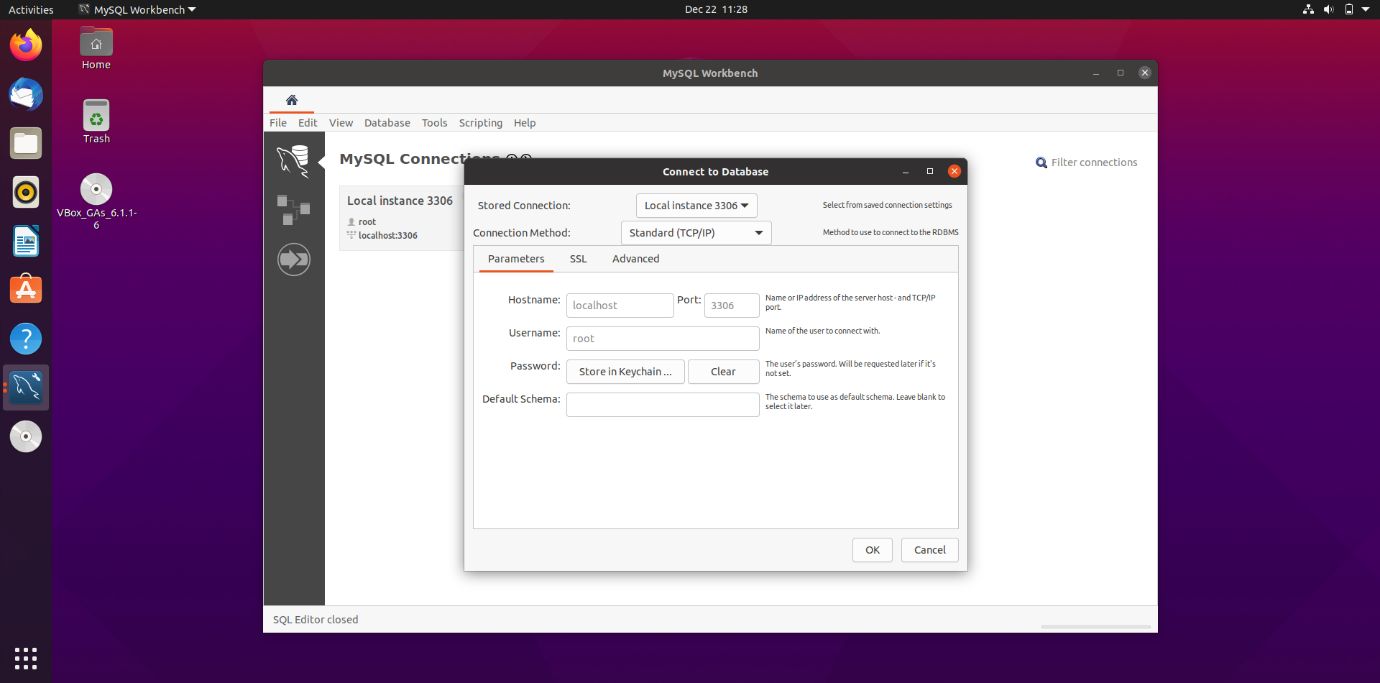Open the Database menu

387,123
